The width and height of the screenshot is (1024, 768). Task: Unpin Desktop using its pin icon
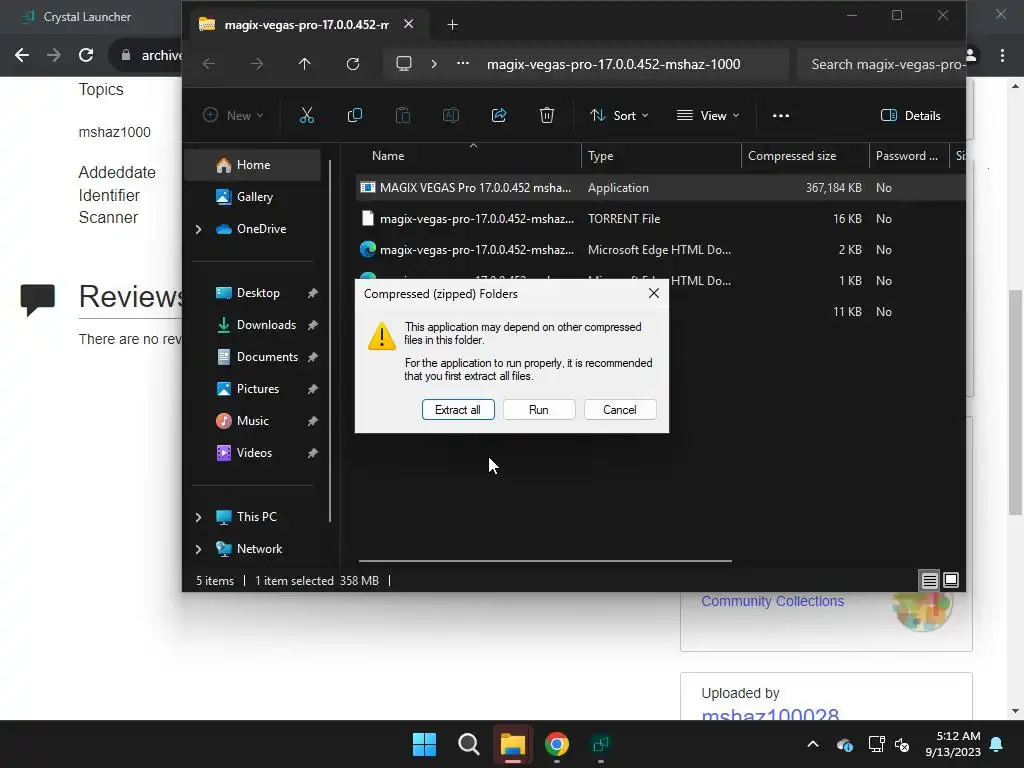point(313,293)
